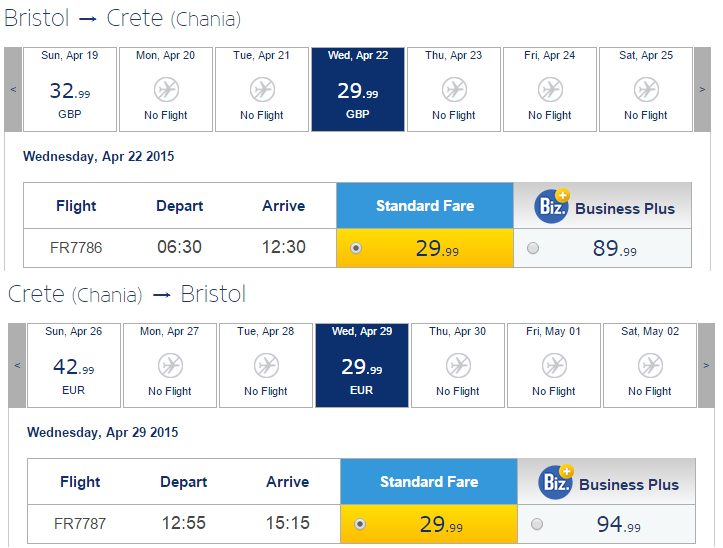Choose the 89.99 Business Plus radio for FR7786

pos(533,248)
